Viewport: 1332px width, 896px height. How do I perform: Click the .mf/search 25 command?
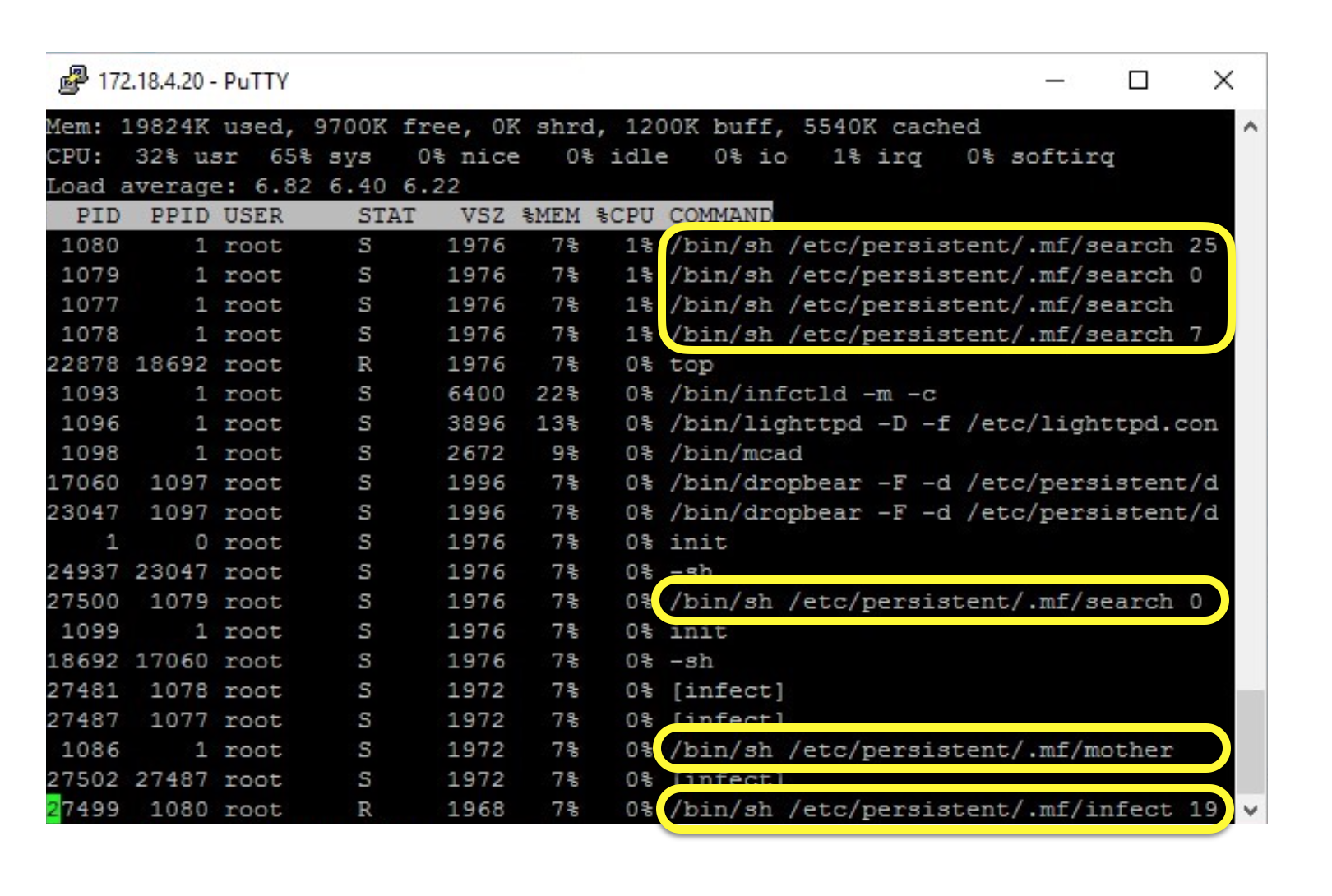coord(943,245)
